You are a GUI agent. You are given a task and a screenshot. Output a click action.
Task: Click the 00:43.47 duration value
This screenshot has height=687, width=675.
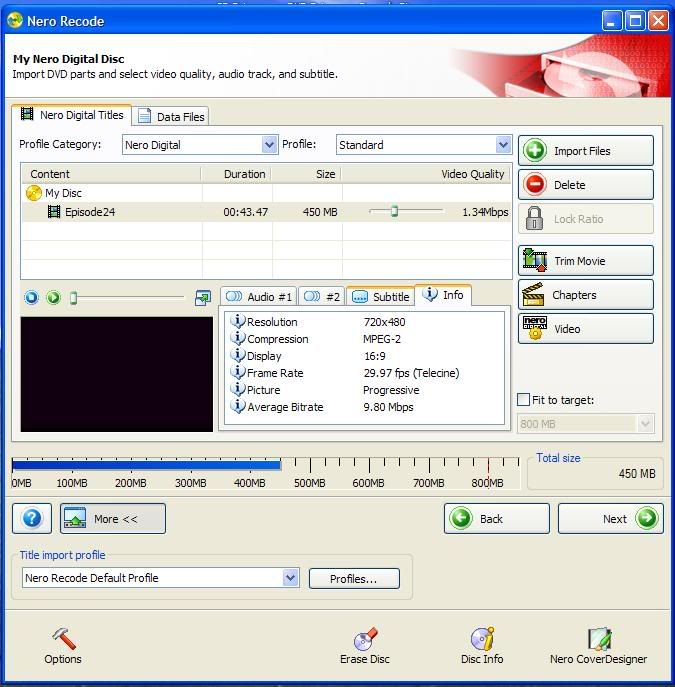coord(245,212)
